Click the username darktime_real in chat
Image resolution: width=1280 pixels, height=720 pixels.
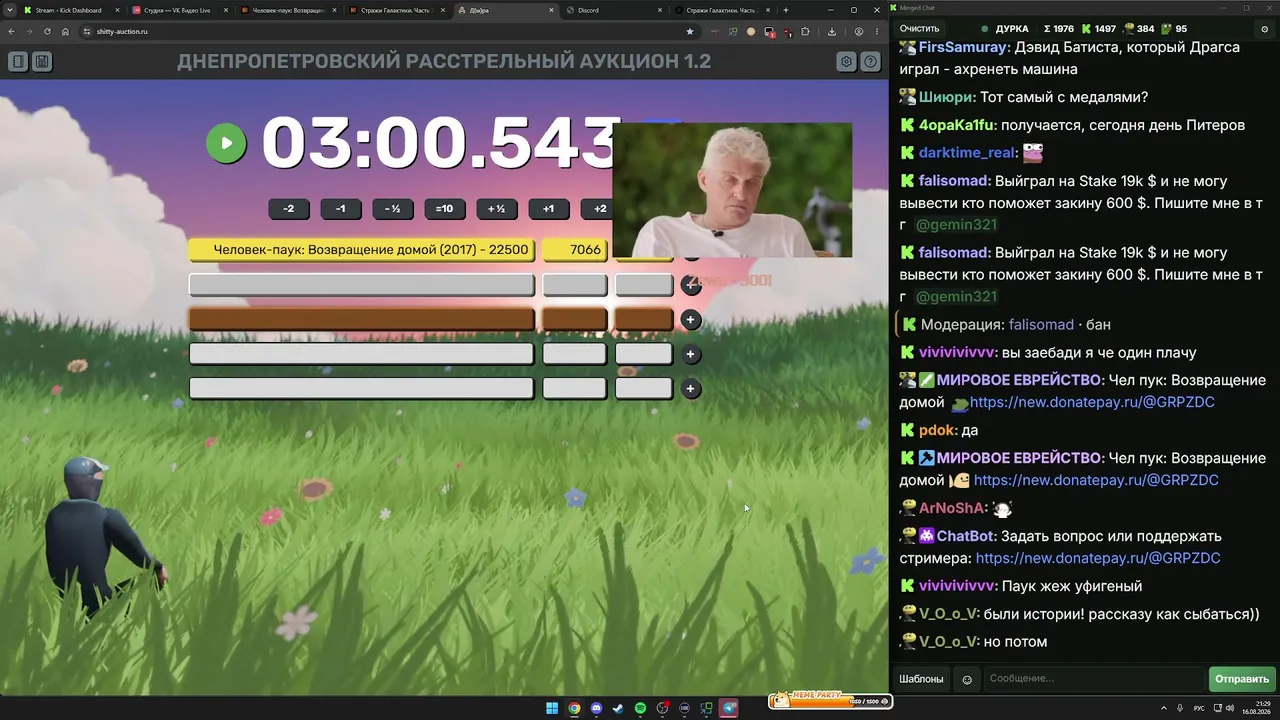click(x=967, y=153)
